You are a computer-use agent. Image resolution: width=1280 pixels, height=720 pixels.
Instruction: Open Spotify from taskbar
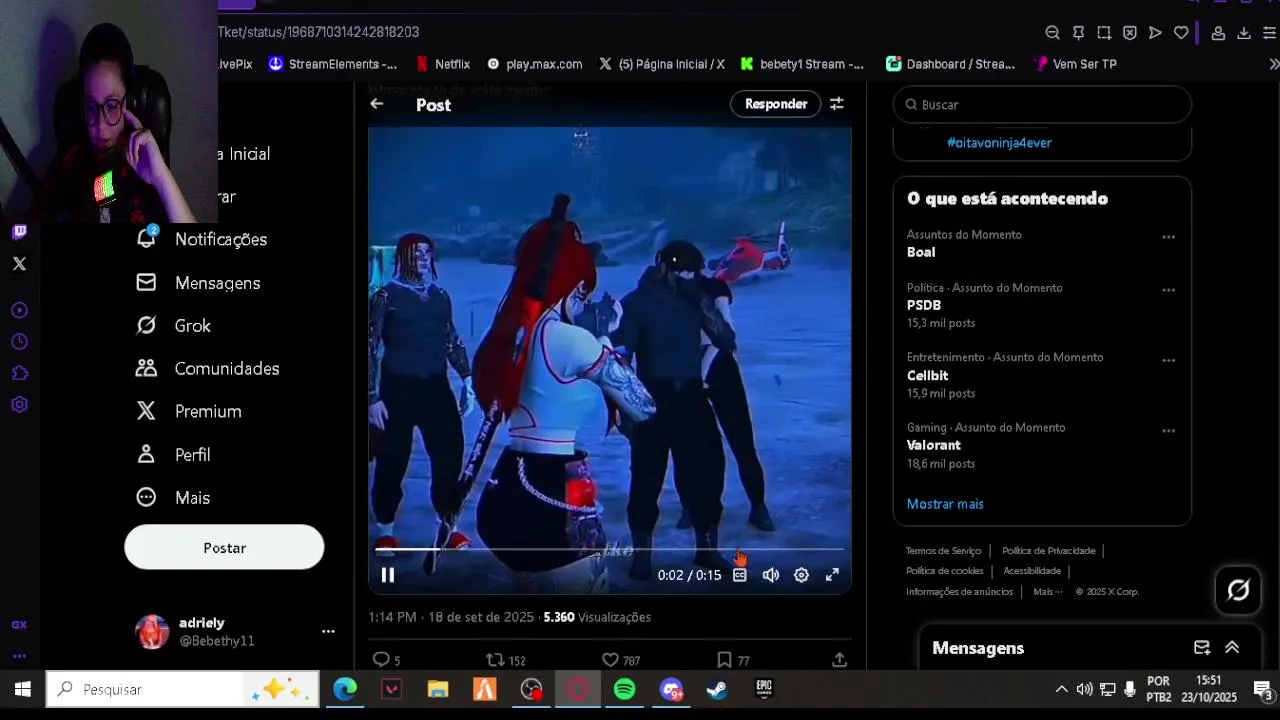click(624, 689)
